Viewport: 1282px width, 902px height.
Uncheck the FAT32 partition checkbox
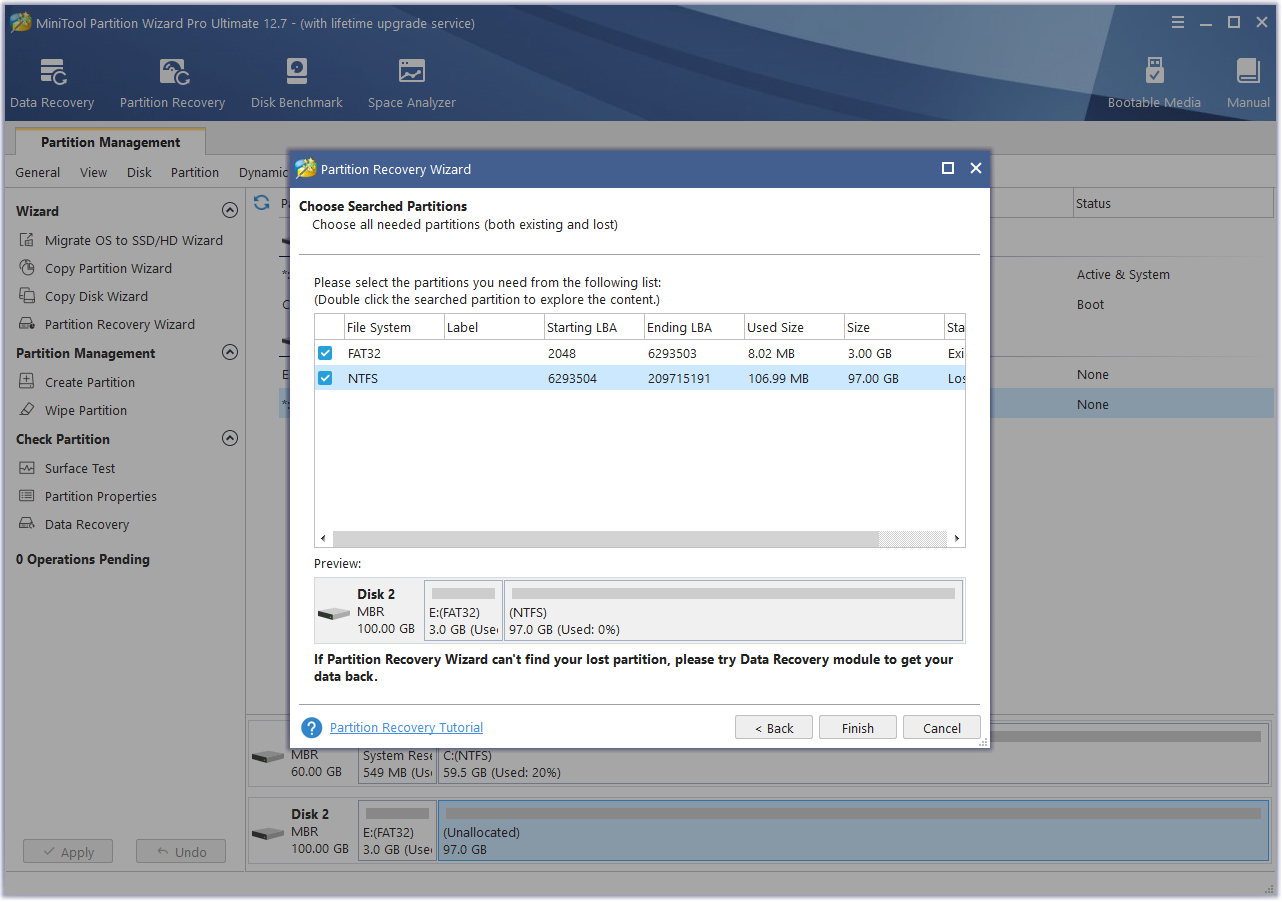[x=325, y=353]
